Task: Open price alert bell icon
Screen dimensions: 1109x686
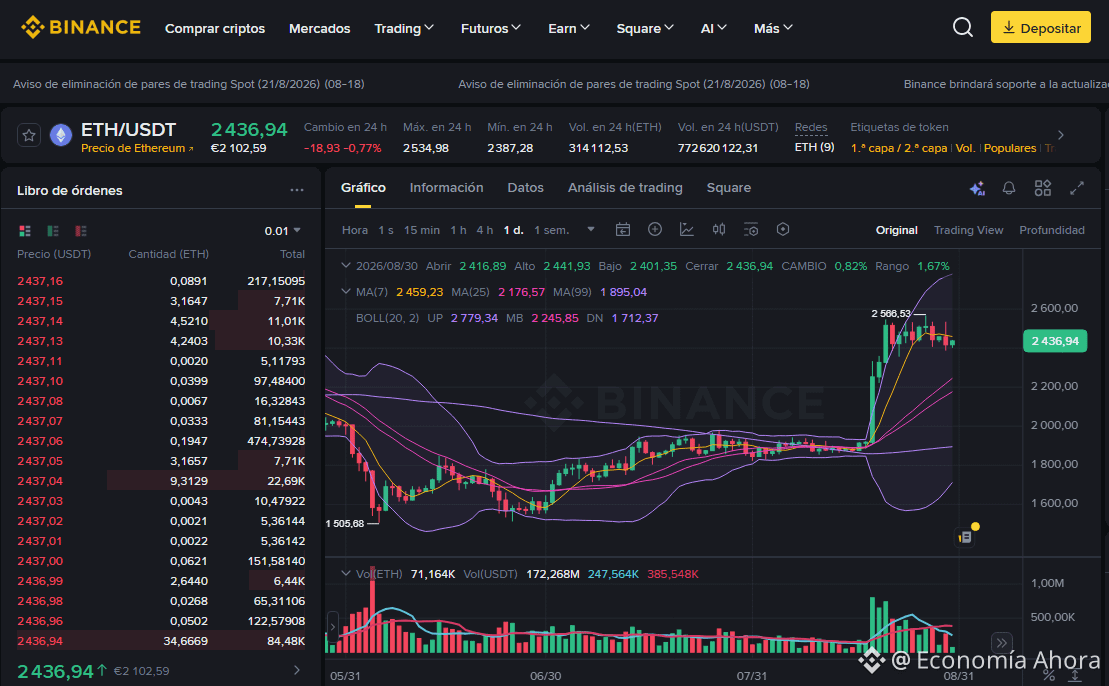Action: point(1009,188)
